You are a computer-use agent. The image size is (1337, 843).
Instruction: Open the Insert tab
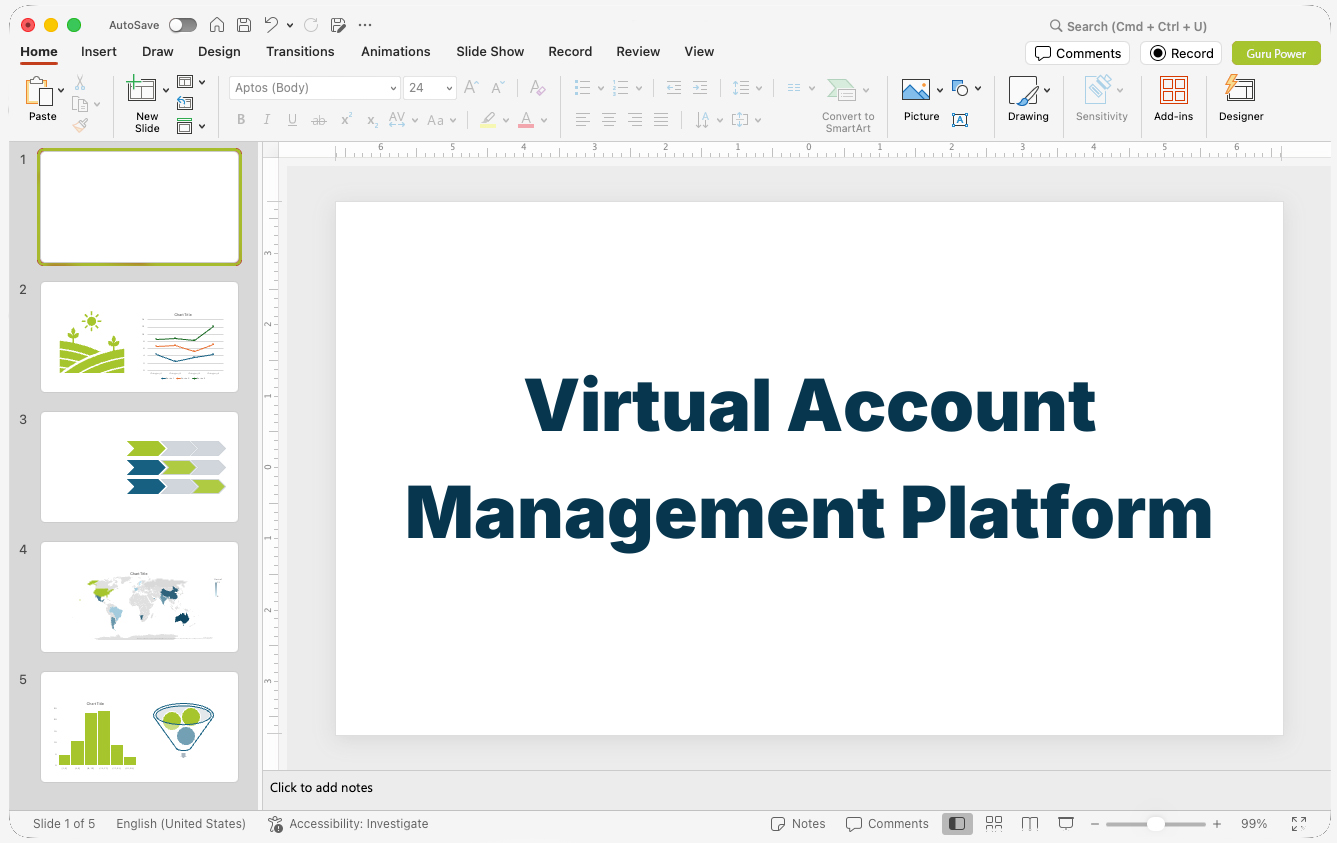[x=99, y=52]
